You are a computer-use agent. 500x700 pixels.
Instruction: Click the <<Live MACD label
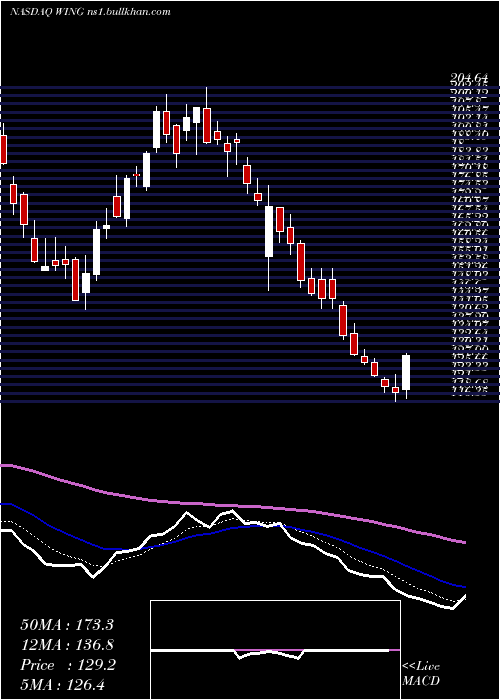tap(421, 674)
